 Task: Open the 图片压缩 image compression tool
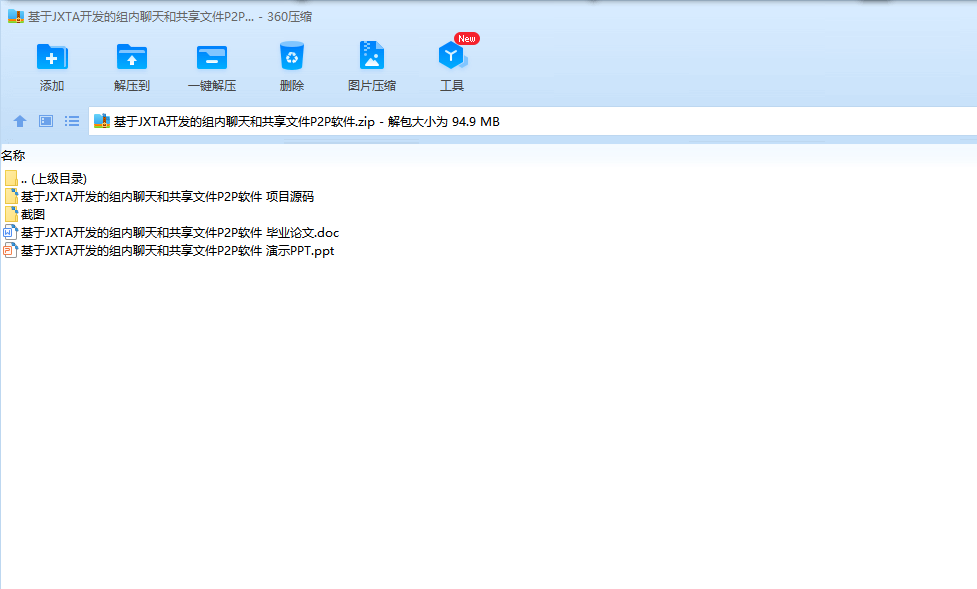point(371,55)
